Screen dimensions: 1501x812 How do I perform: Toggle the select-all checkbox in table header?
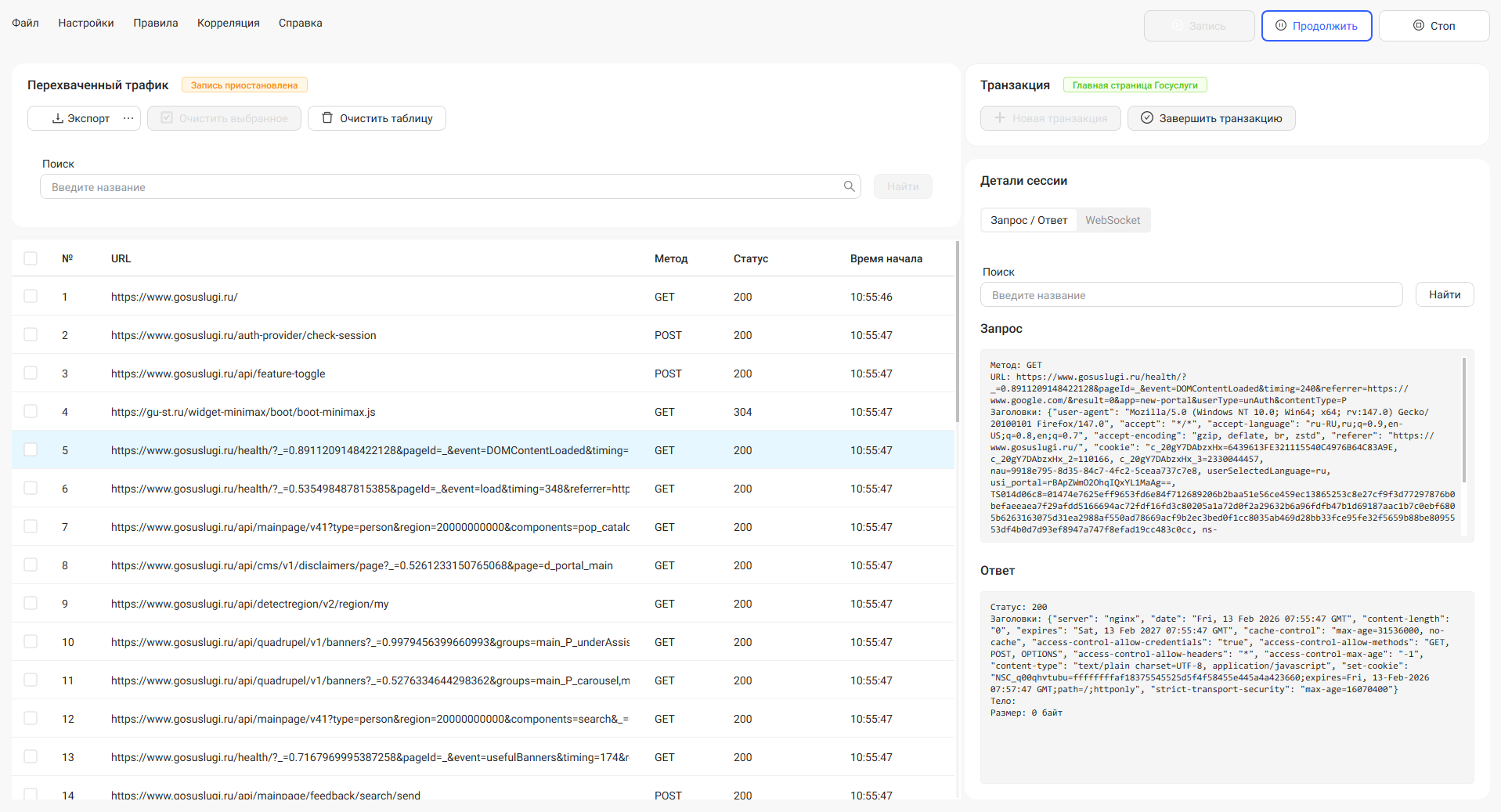(31, 258)
